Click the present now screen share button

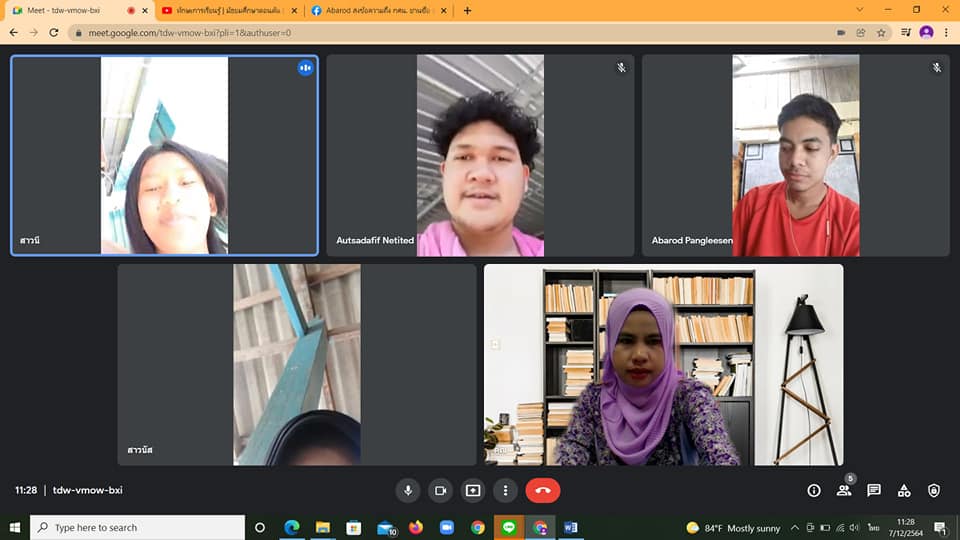(x=473, y=490)
